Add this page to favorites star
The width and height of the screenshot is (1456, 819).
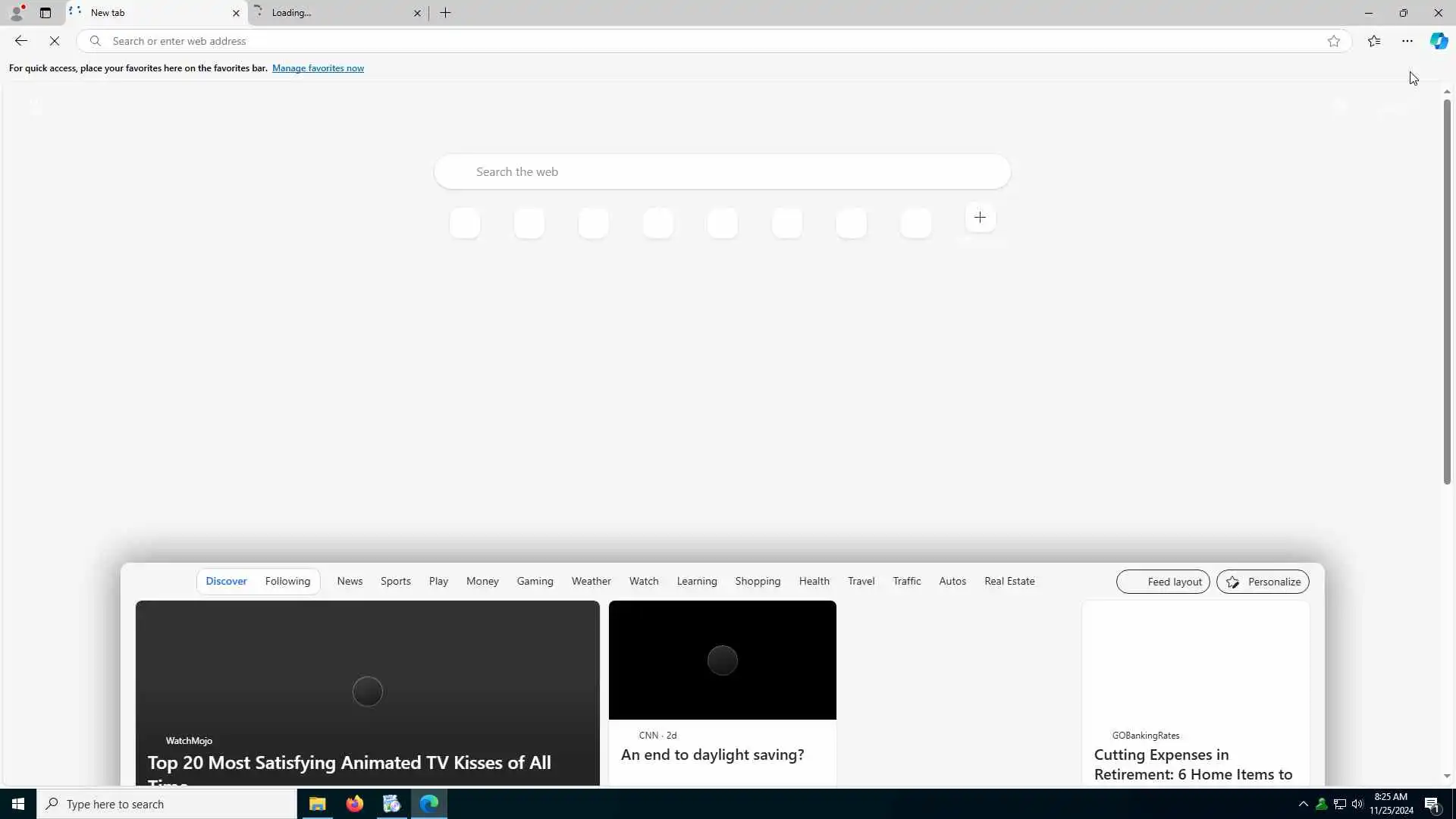pyautogui.click(x=1333, y=41)
